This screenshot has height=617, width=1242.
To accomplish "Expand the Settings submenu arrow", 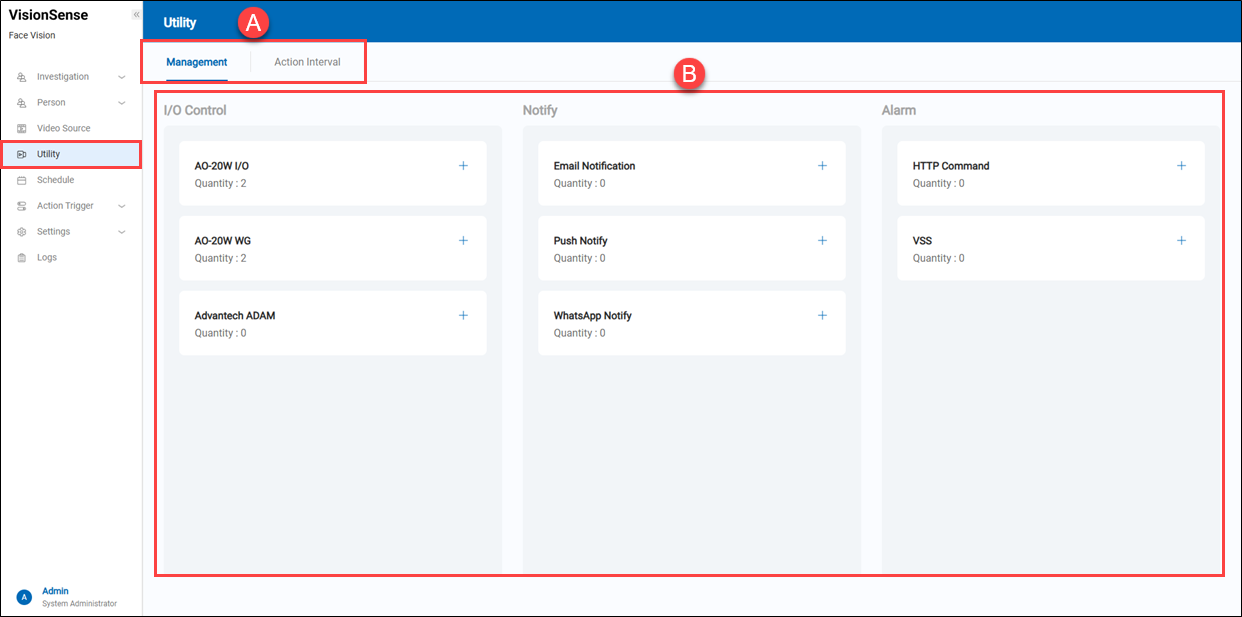I will [122, 232].
